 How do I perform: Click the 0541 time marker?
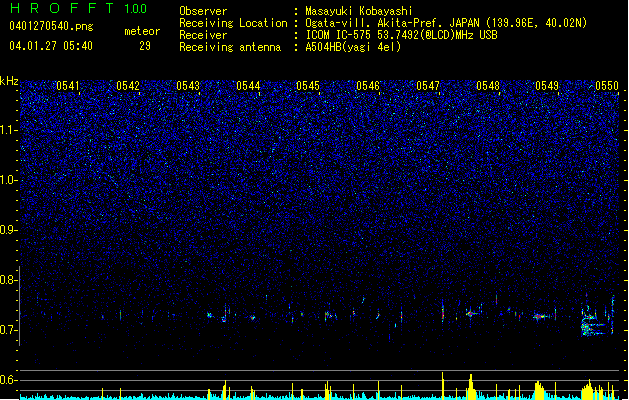68,86
